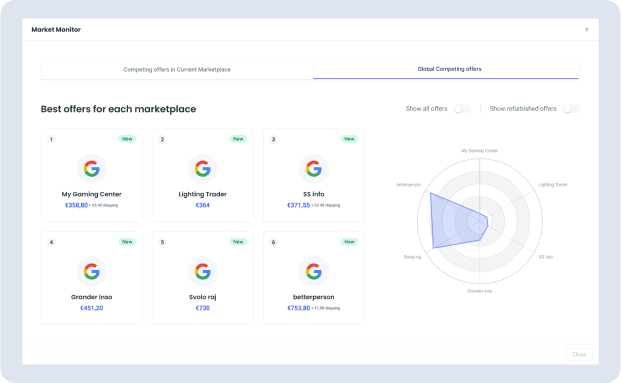The height and width of the screenshot is (383, 621).
Task: Click the New badge on Grander inso card
Action: (x=127, y=242)
